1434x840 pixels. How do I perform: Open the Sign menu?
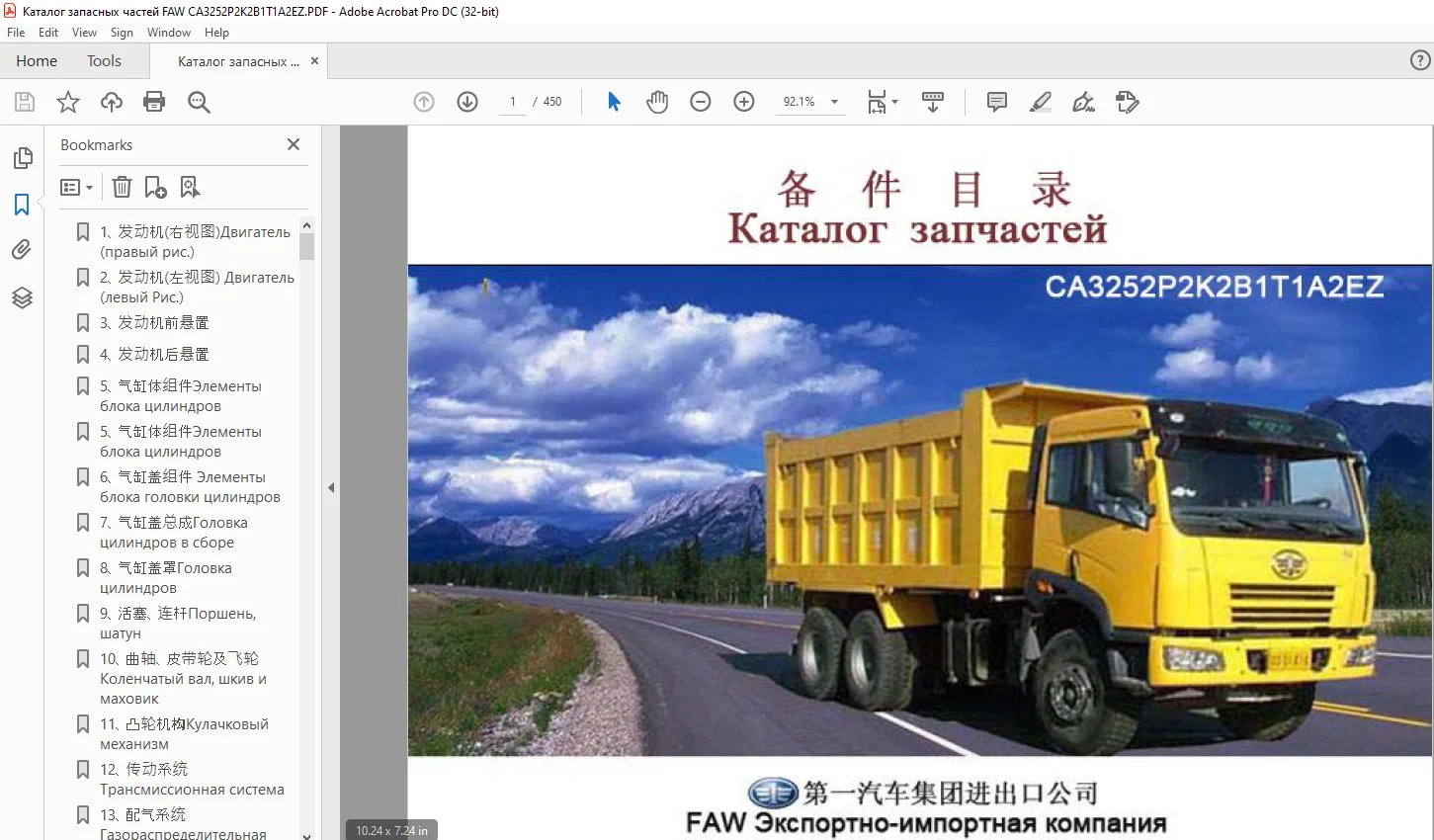click(122, 33)
